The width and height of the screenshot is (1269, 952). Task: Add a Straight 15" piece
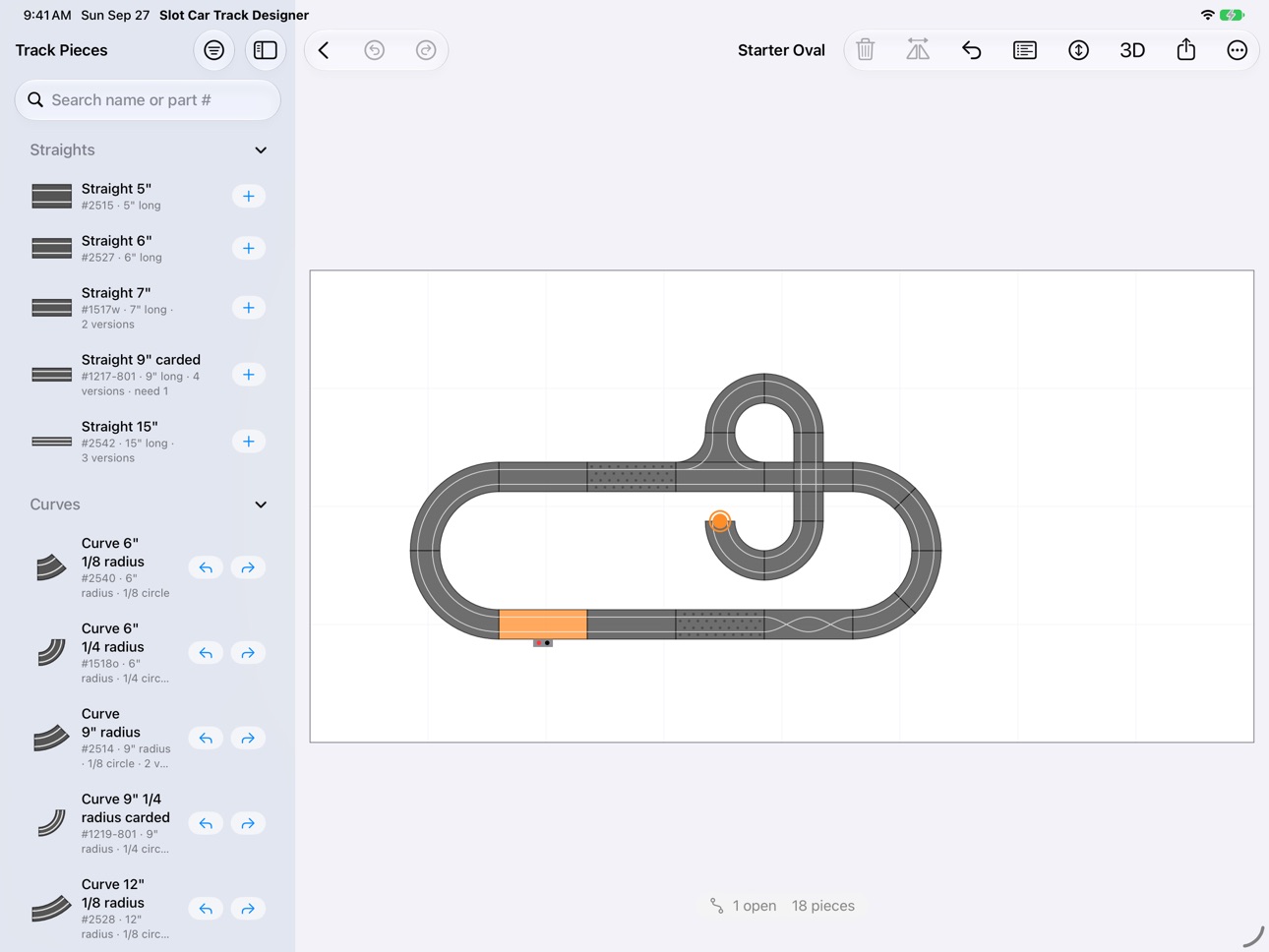coord(249,442)
